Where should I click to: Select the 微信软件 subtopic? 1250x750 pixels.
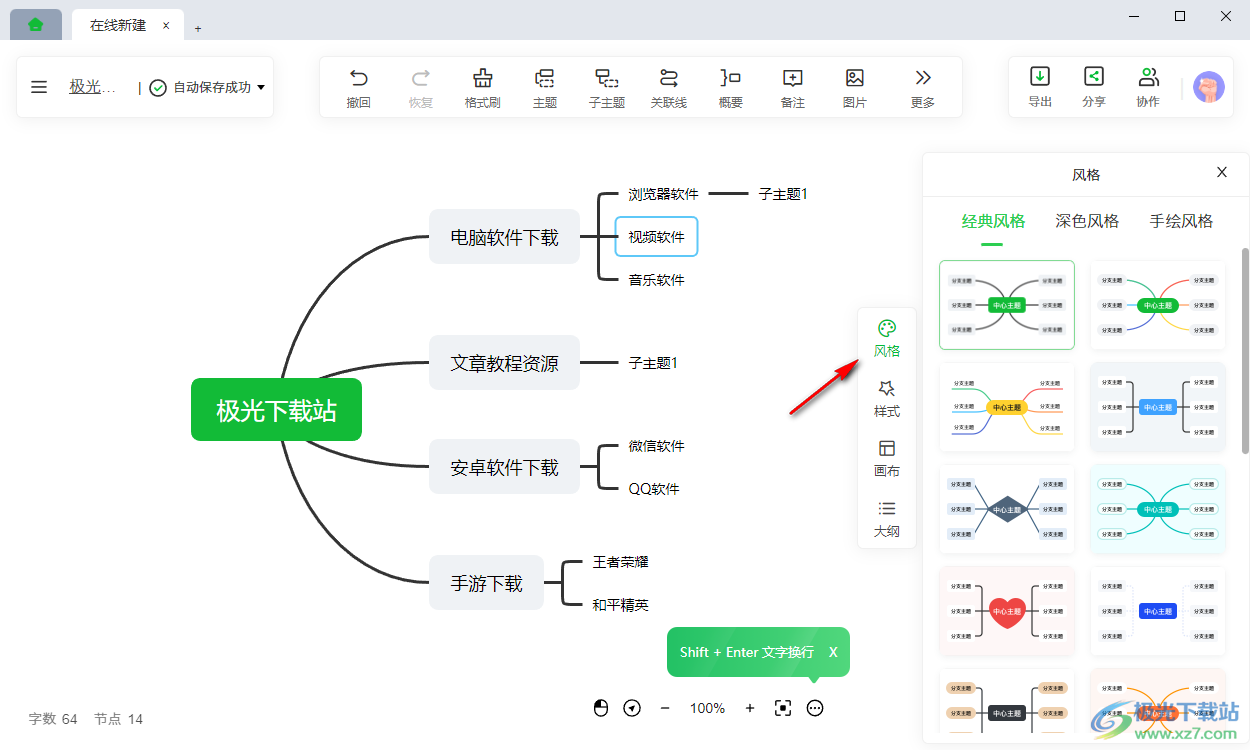pos(656,446)
